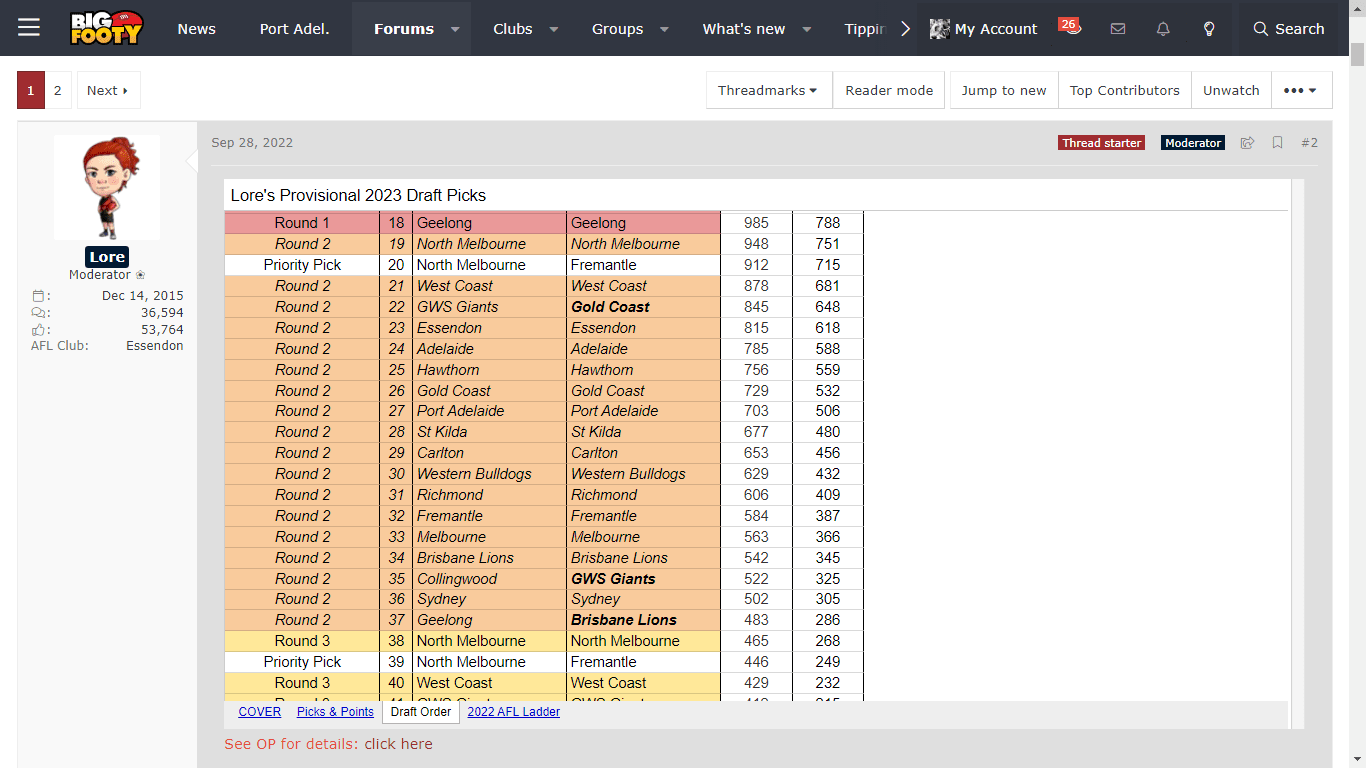Image resolution: width=1366 pixels, height=768 pixels.
Task: Open the Clubs nav item
Action: click(513, 29)
